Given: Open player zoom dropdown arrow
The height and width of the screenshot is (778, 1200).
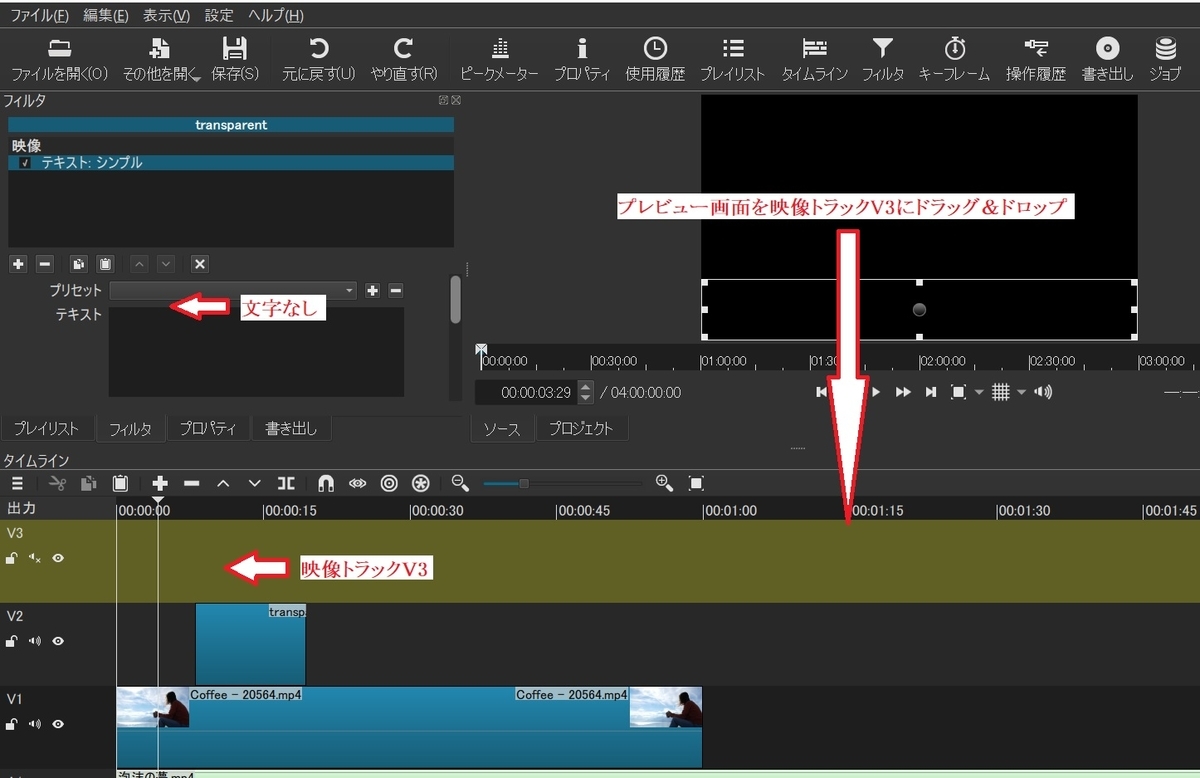Looking at the screenshot, I should pos(979,392).
